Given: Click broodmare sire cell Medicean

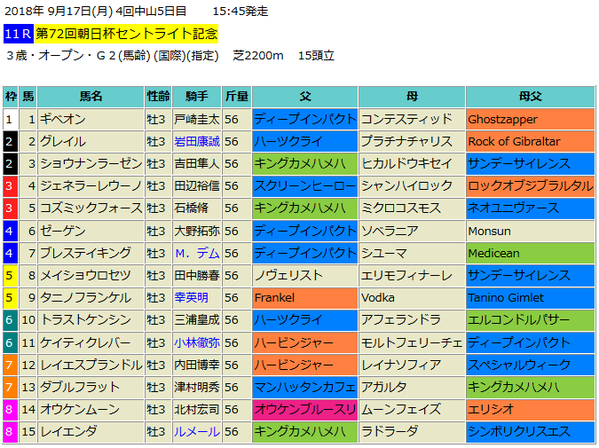Looking at the screenshot, I should pyautogui.click(x=530, y=253).
